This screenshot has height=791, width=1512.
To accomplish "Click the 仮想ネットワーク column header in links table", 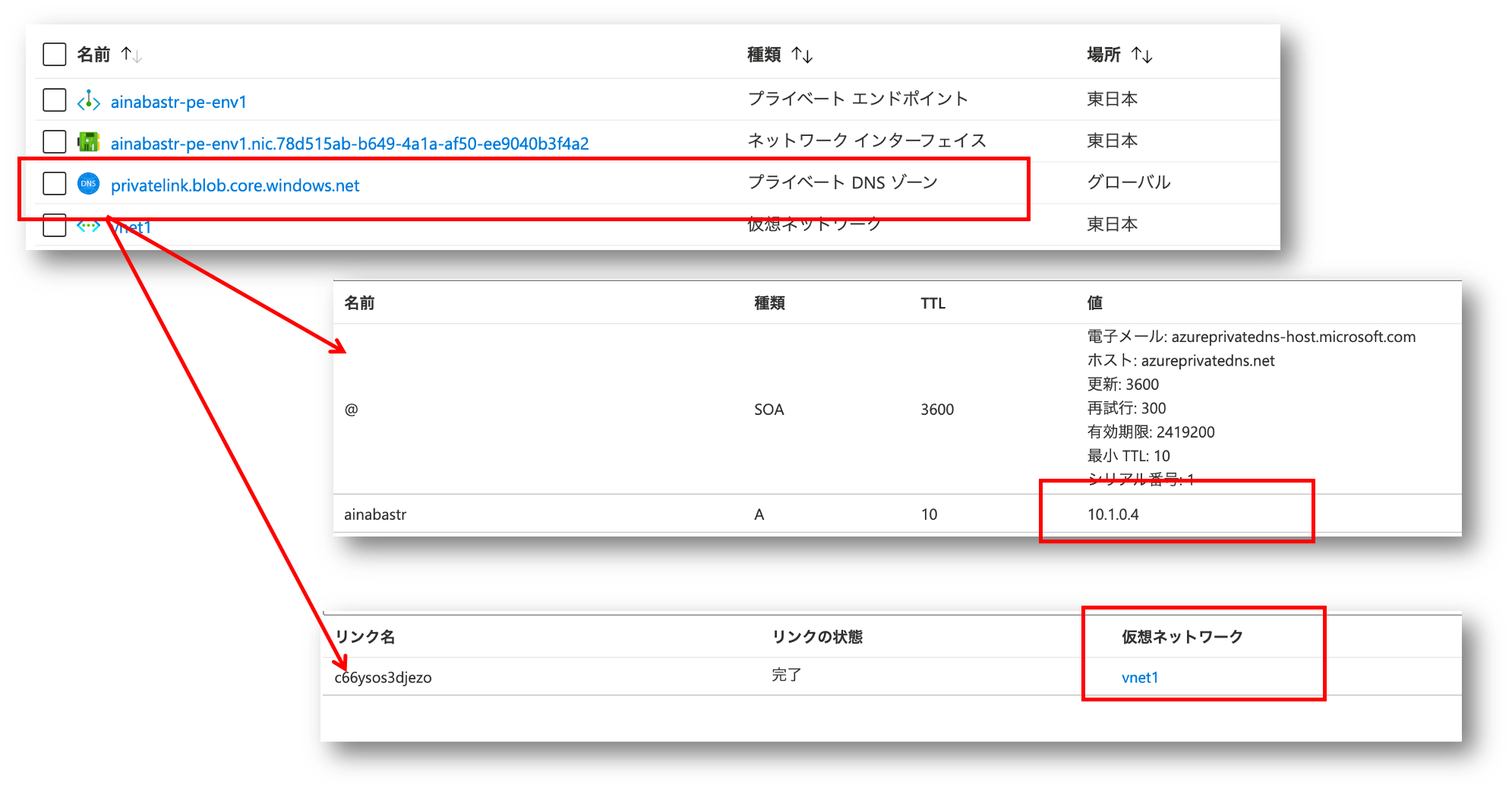I will [1182, 637].
